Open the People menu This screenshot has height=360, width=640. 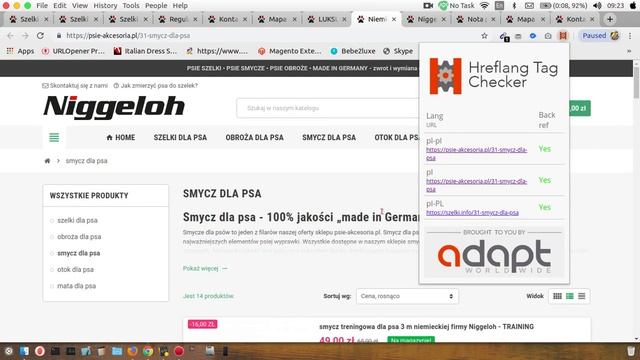[x=156, y=5]
